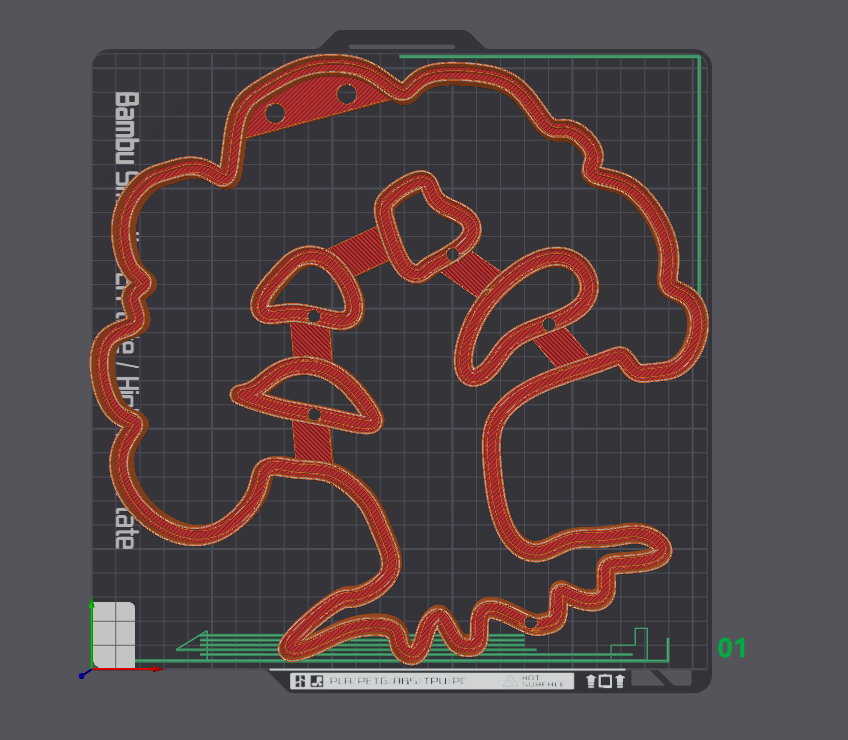Select the white square block at plate corner

[x=114, y=634]
